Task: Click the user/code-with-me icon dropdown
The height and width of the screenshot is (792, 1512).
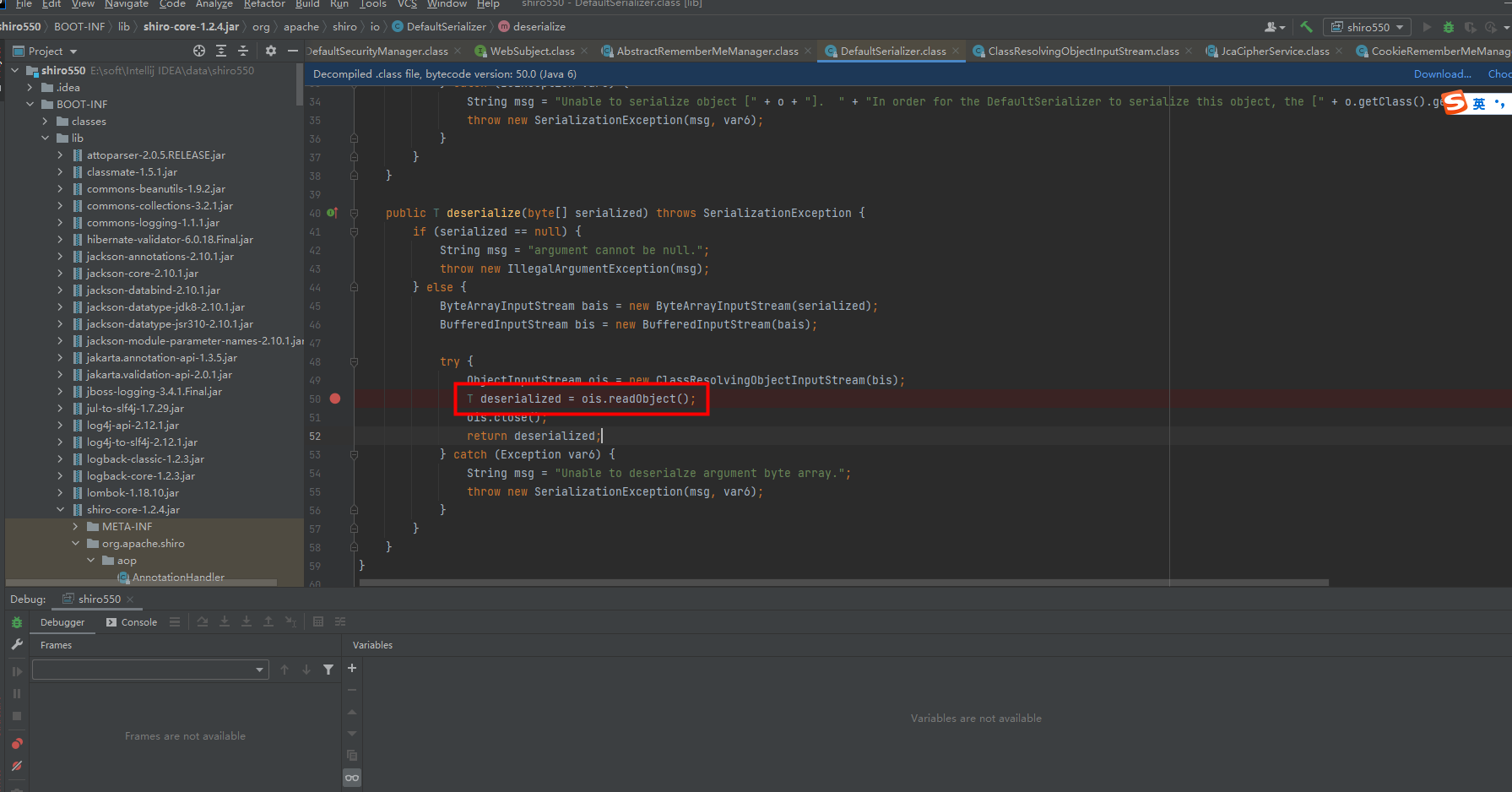Action: point(1276,27)
